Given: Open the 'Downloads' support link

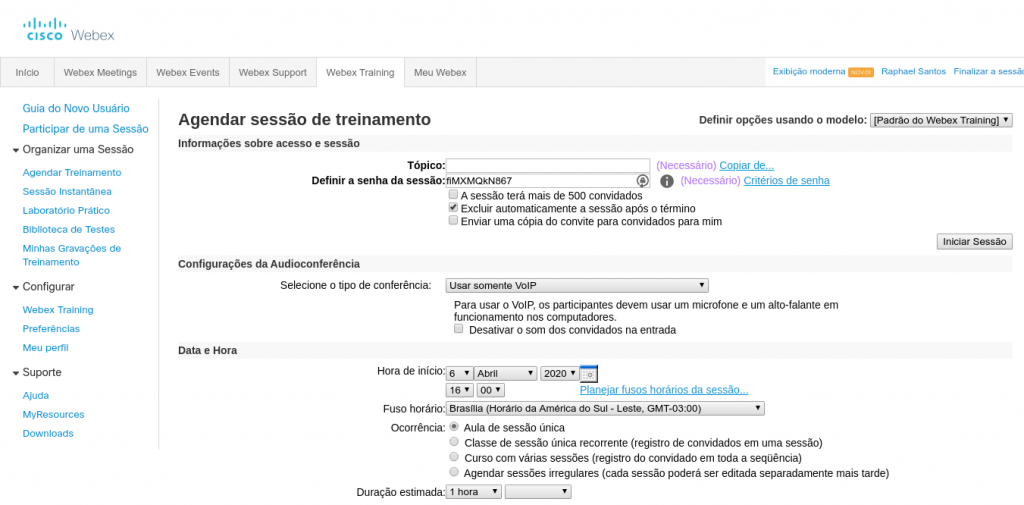Looking at the screenshot, I should tap(48, 434).
